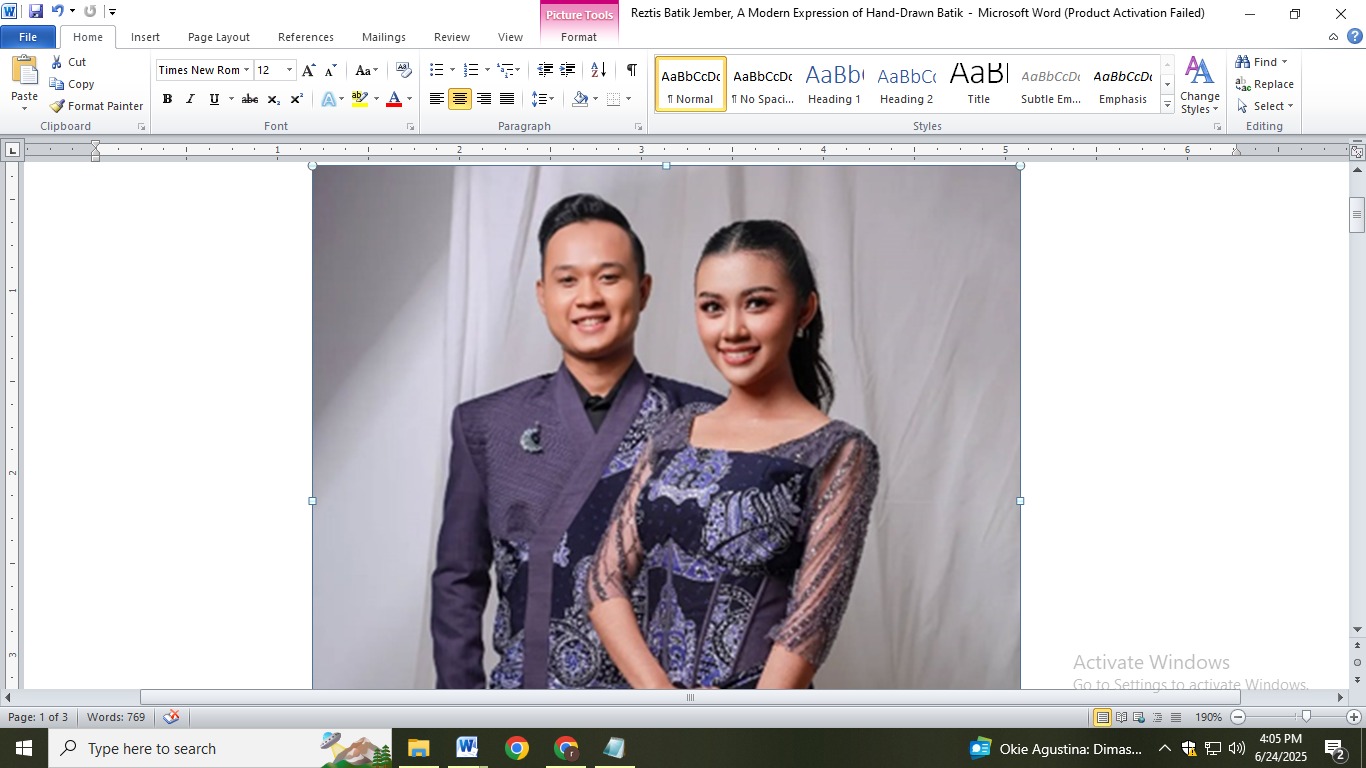Apply the Heading 1 style

(x=834, y=84)
